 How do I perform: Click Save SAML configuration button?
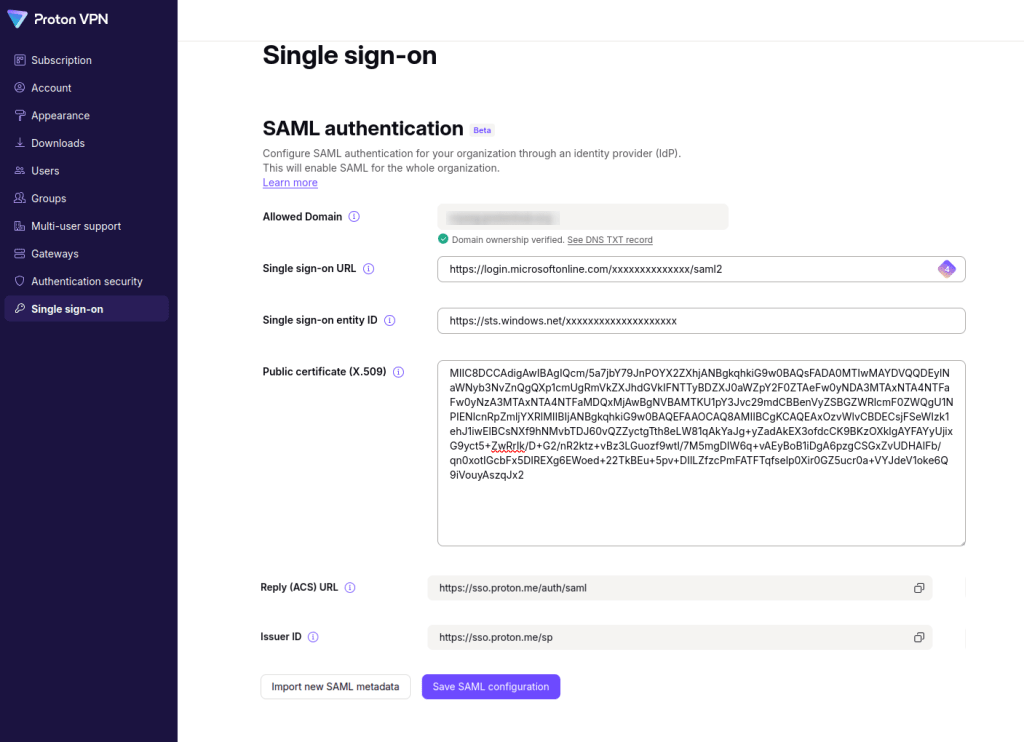(491, 686)
